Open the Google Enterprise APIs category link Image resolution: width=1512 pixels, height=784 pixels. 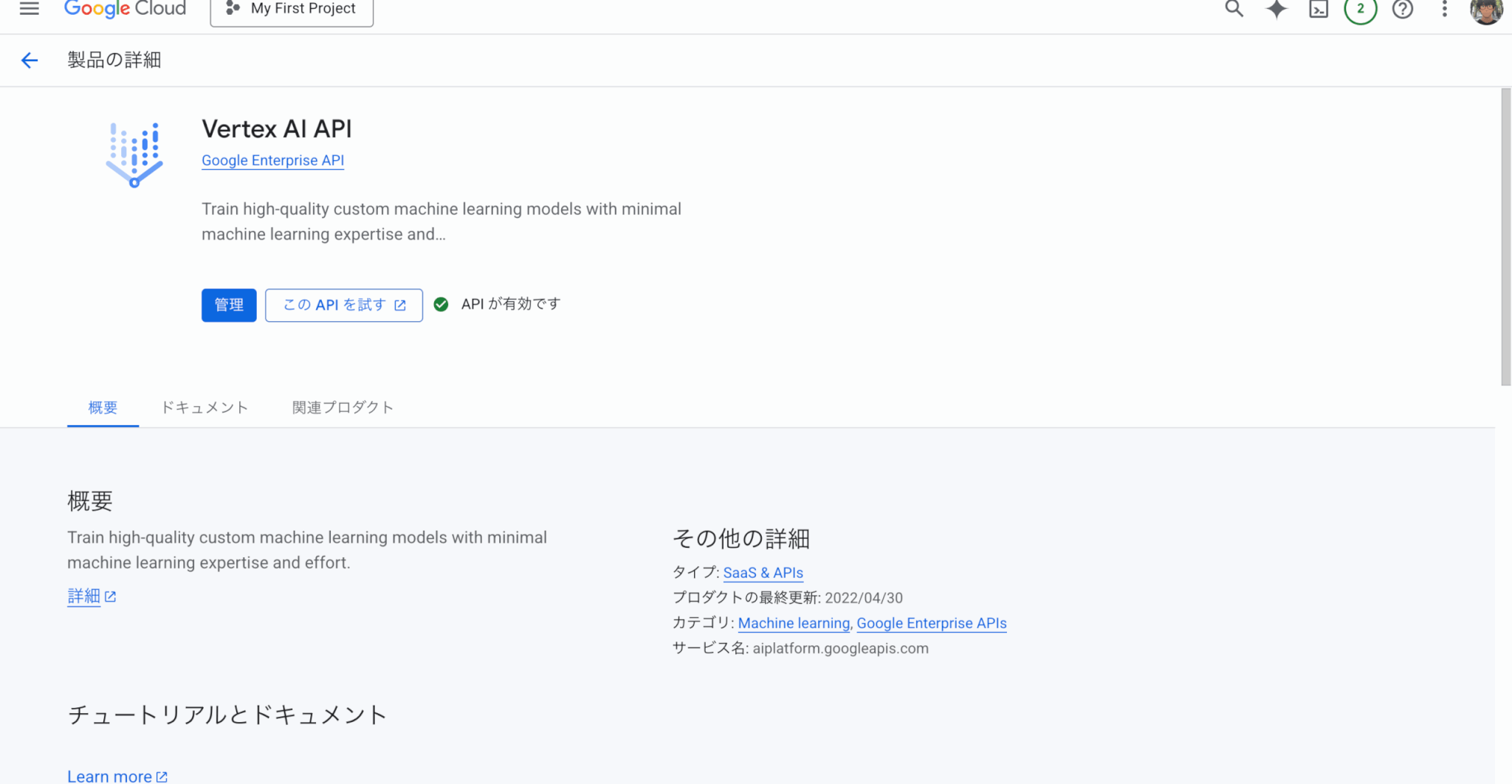tap(931, 623)
